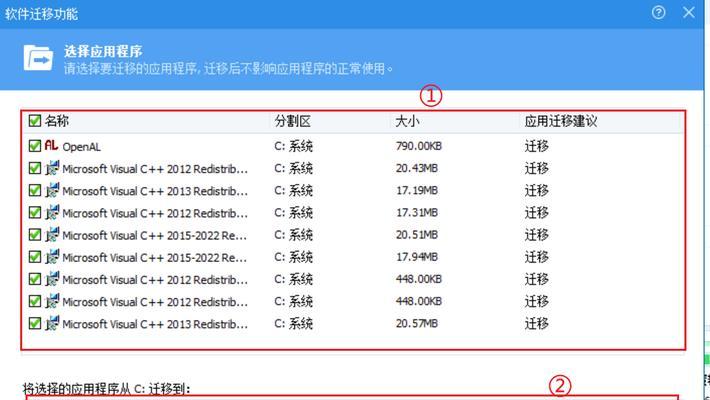Click the installer icon of the 20.57MB row

[x=52, y=323]
